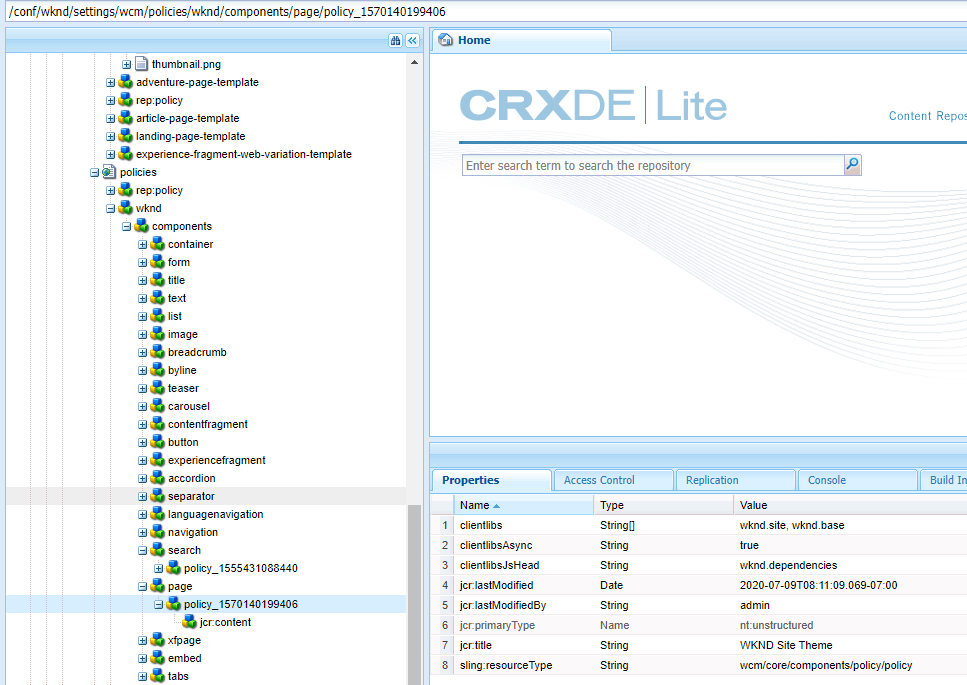Select the jcr:lastModifiedBy property row
Viewport: 967px width, 685px height.
698,605
